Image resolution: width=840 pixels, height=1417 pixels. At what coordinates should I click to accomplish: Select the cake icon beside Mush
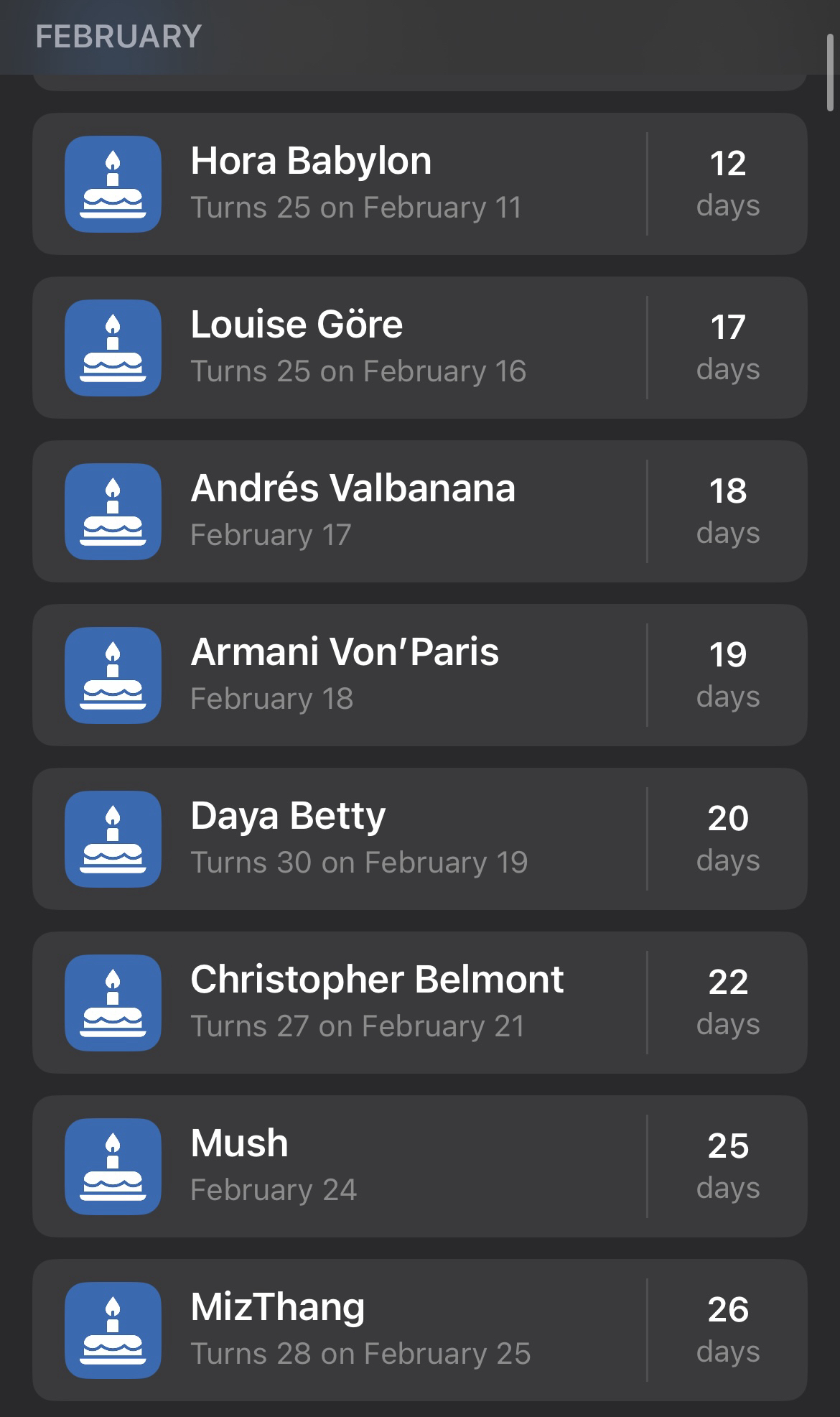point(113,1166)
